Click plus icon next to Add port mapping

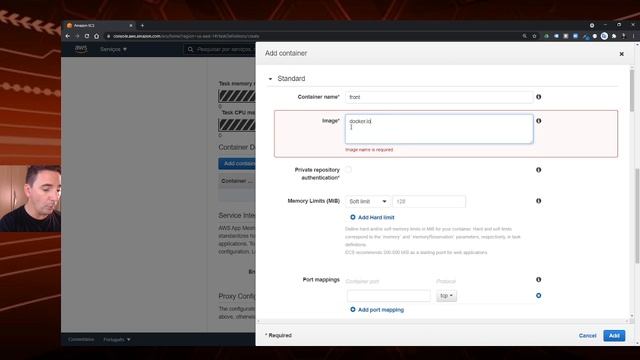pyautogui.click(x=353, y=309)
